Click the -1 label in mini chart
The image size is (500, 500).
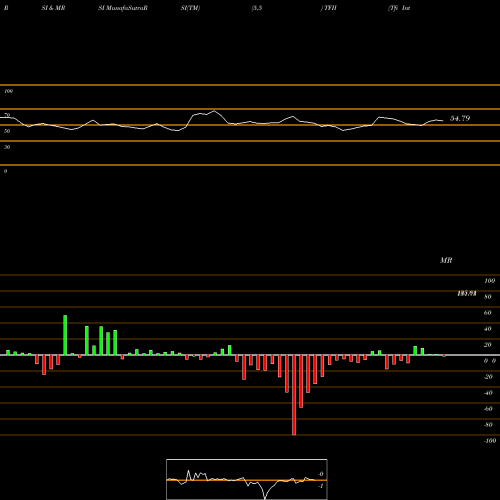321,486
